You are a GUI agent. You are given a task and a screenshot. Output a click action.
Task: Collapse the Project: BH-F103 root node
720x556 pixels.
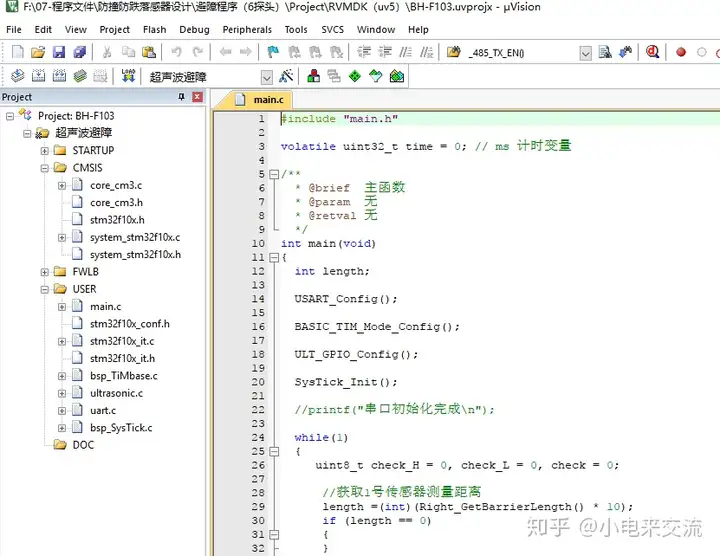click(10, 116)
